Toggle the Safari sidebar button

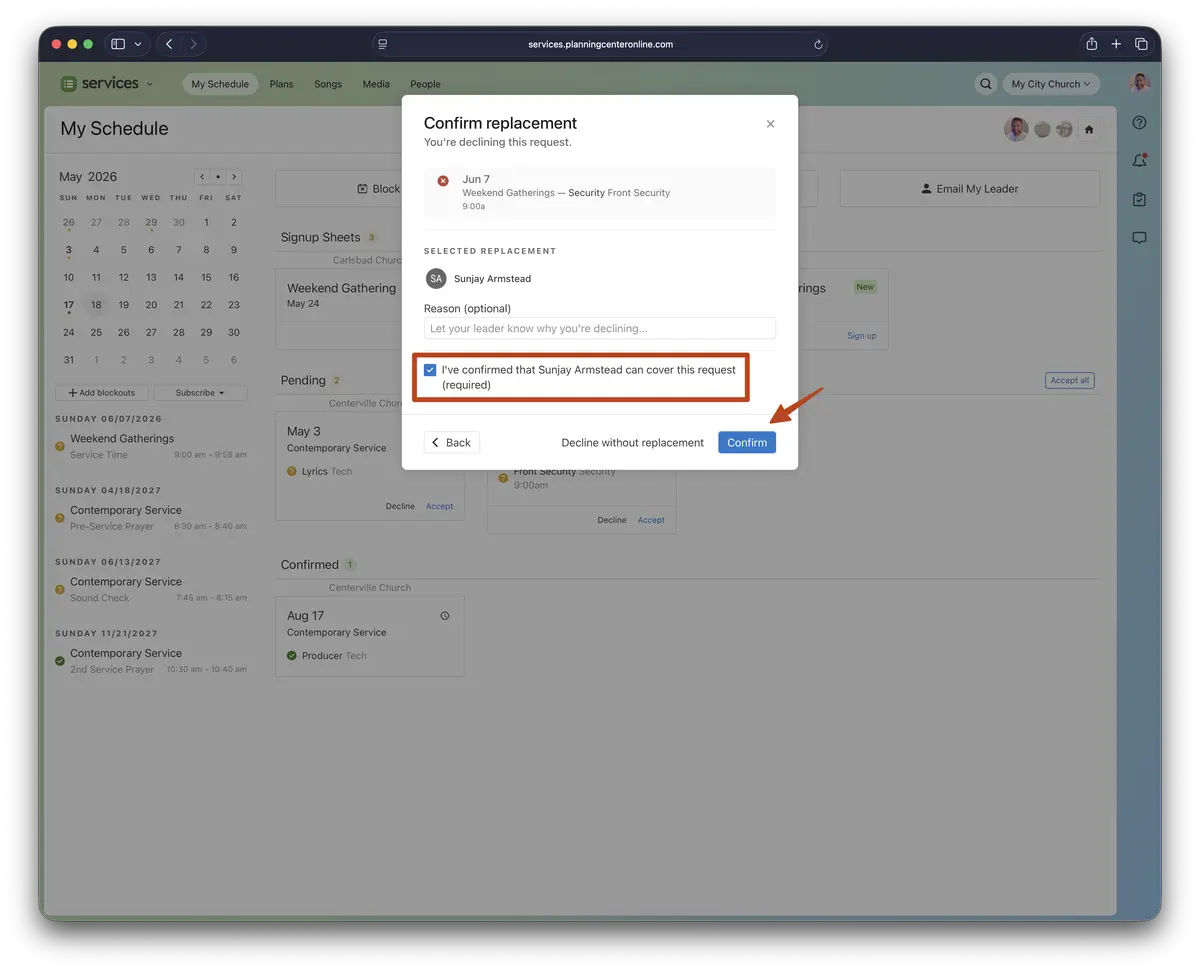[x=118, y=44]
